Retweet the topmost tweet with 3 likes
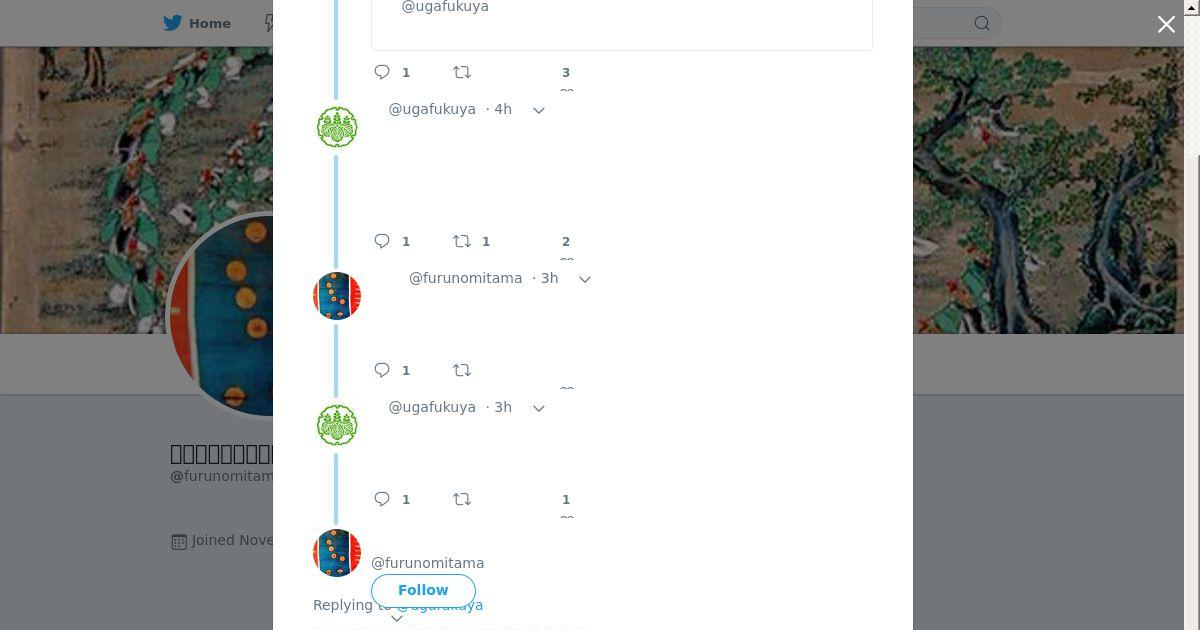This screenshot has width=1200, height=630. [462, 72]
